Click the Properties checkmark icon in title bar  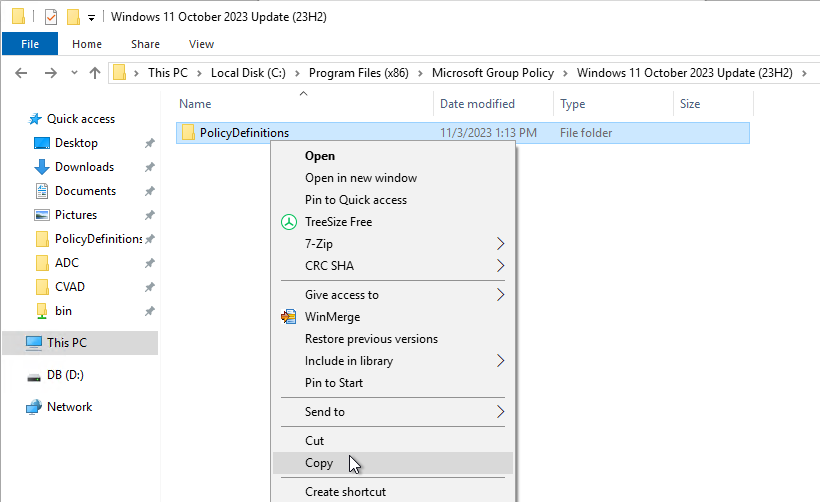[51, 17]
